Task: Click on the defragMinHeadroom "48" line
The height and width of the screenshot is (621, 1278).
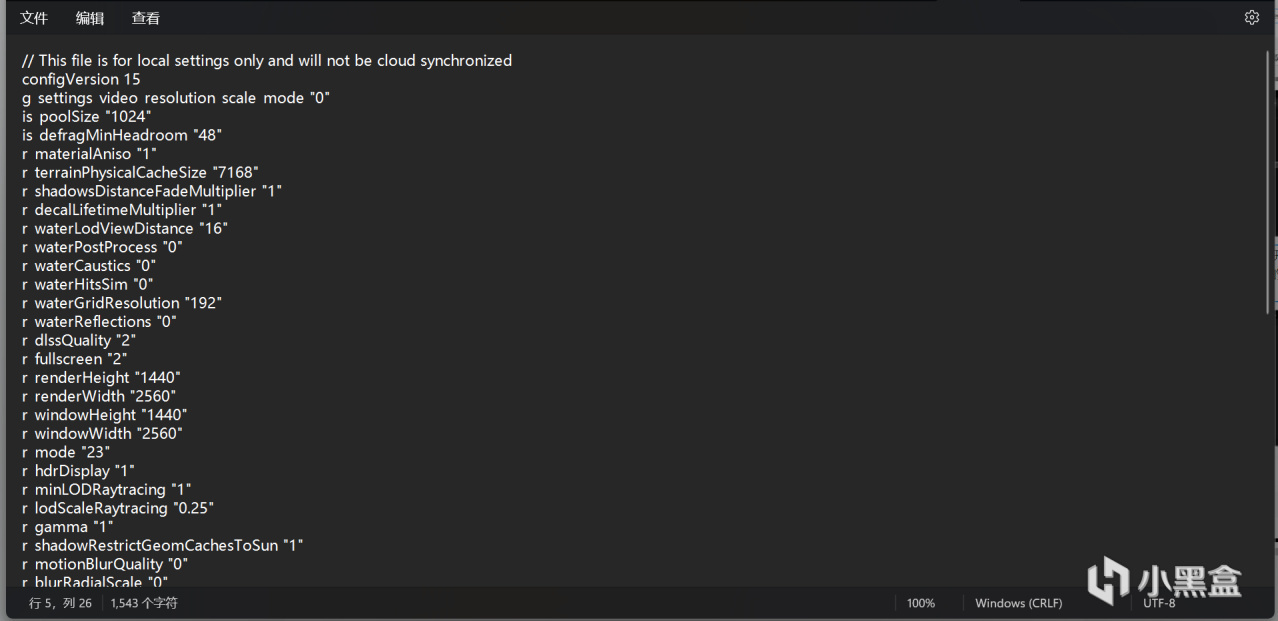Action: pyautogui.click(x=122, y=135)
